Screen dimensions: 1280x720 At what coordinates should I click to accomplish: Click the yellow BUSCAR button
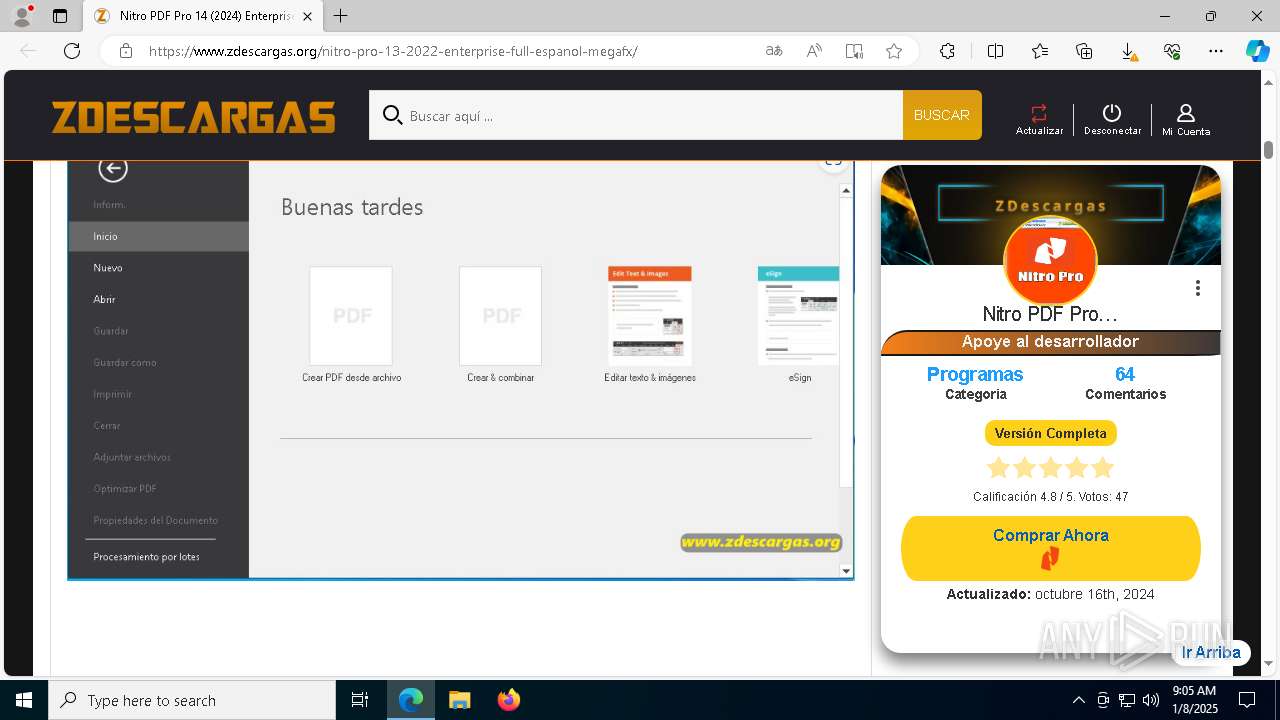(942, 115)
